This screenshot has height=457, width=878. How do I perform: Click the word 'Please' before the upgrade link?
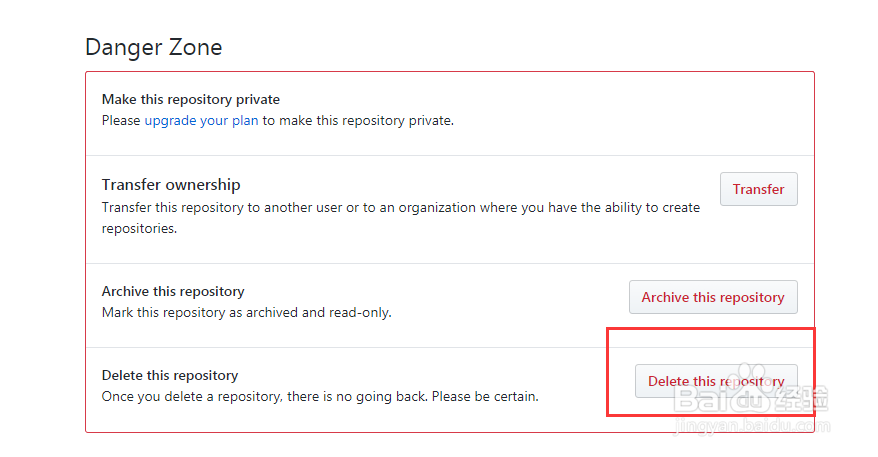tap(121, 121)
